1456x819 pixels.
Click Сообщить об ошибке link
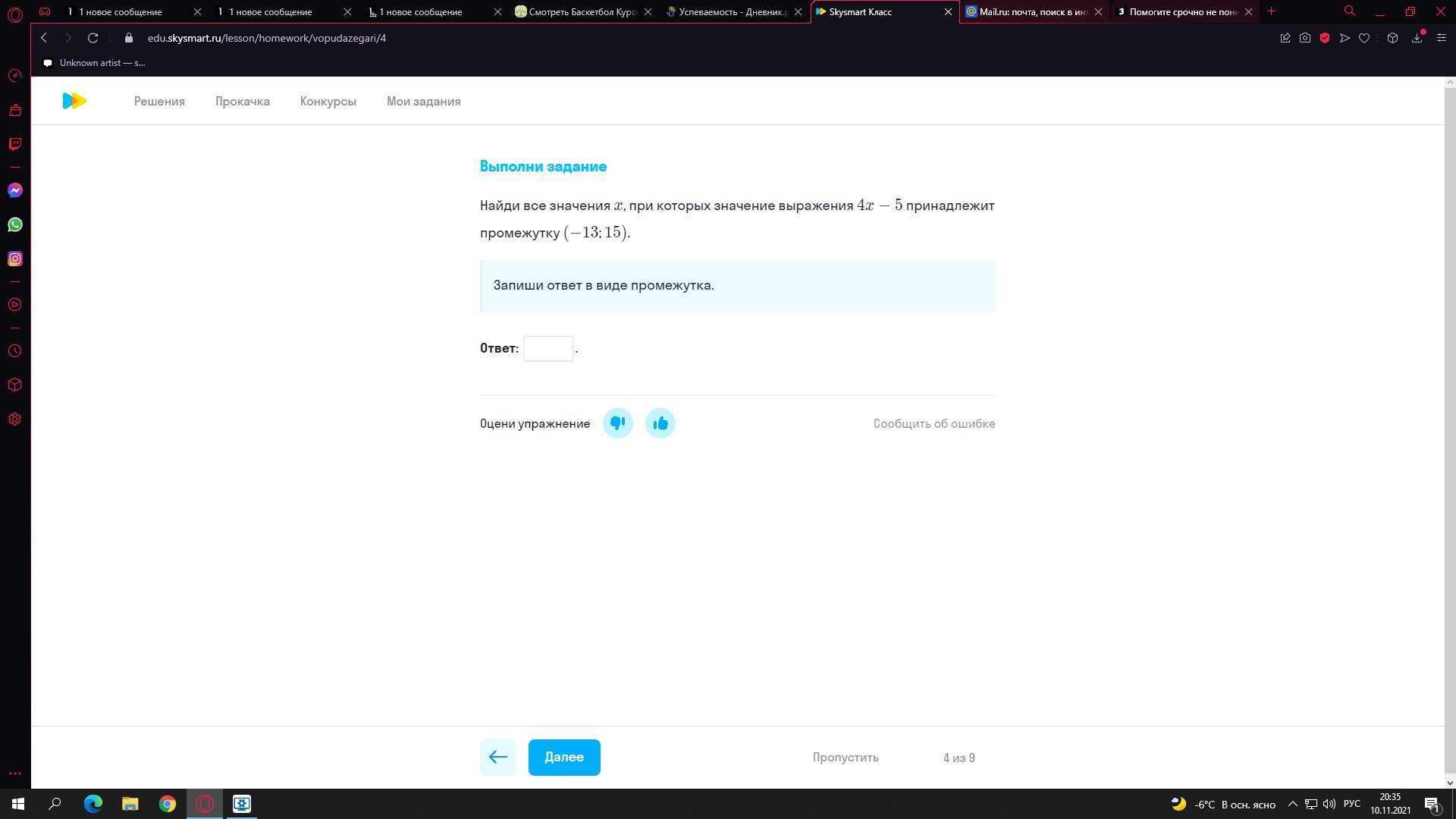934,423
